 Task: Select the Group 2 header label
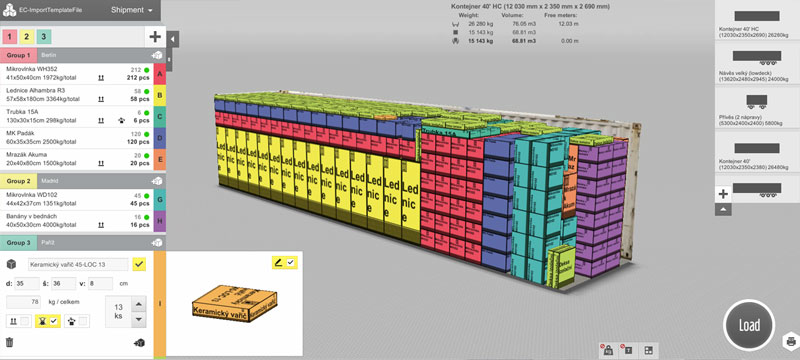18,181
